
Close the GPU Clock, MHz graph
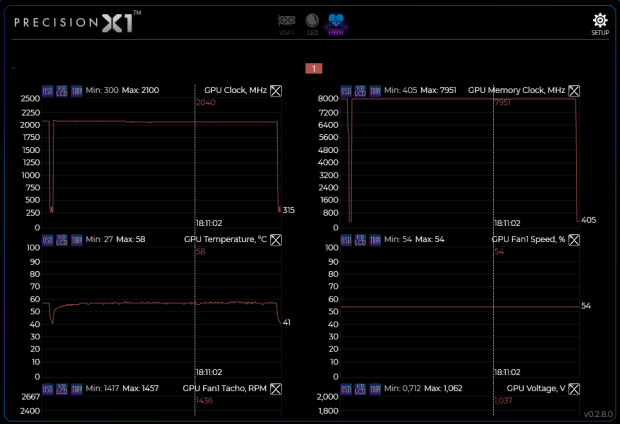[x=276, y=91]
